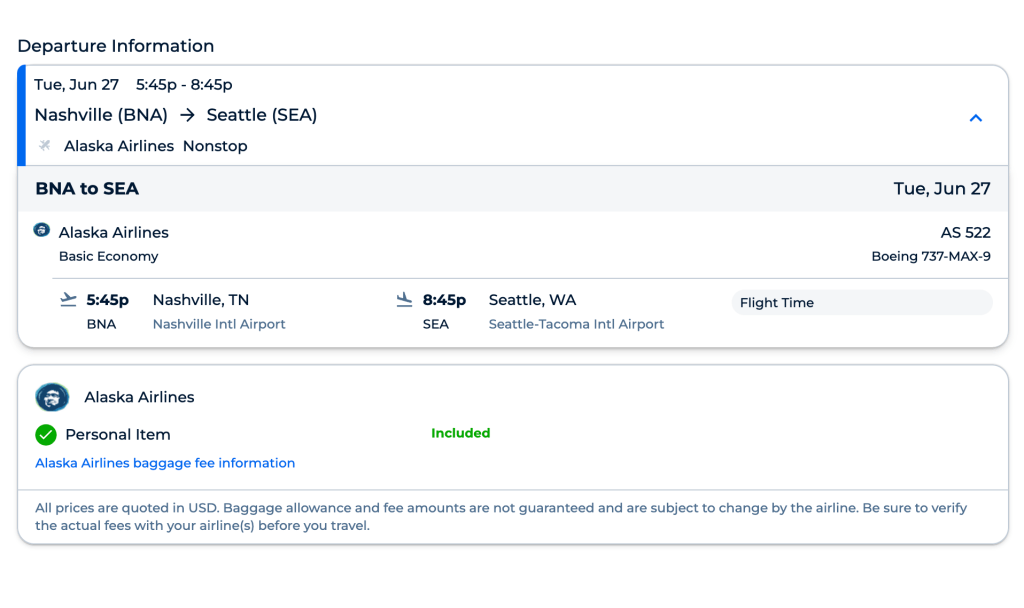The width and height of the screenshot is (1024, 608).
Task: Click the green checkmark next to Personal Item
Action: [46, 435]
